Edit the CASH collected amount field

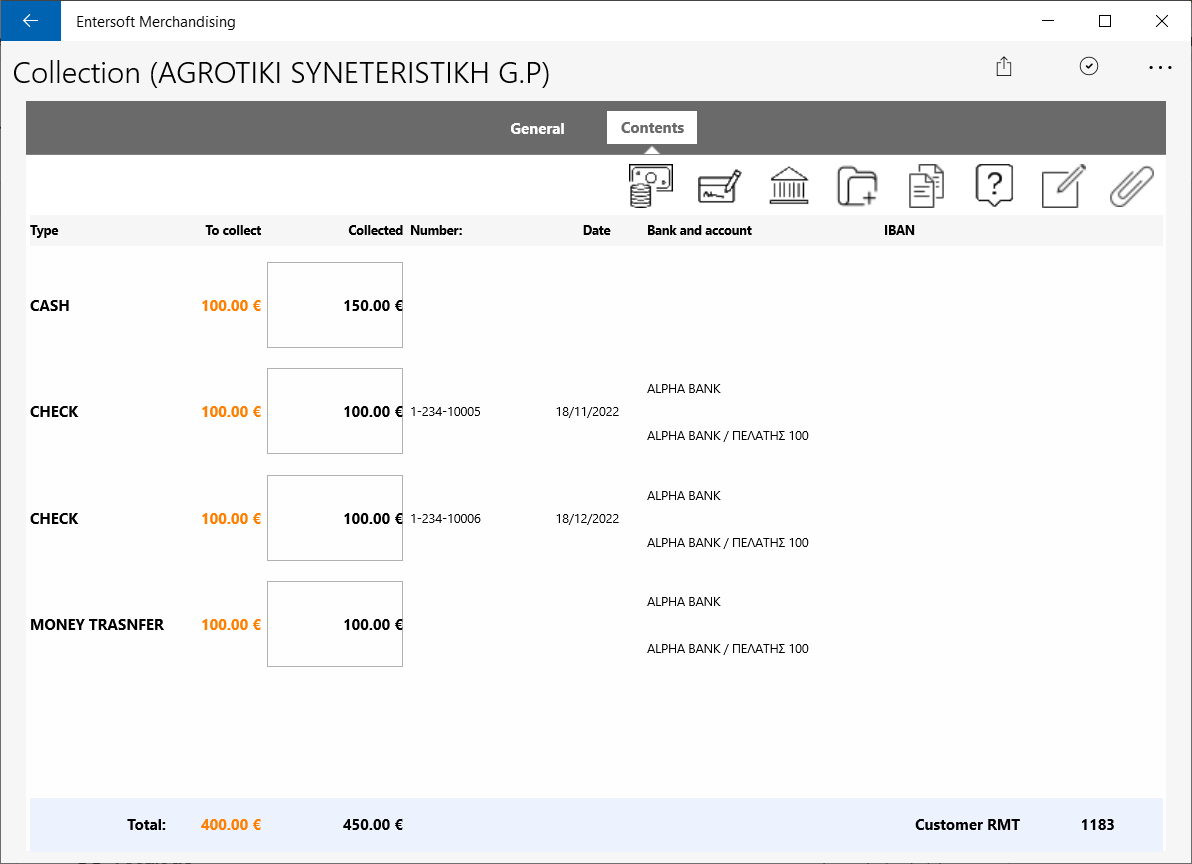(334, 305)
